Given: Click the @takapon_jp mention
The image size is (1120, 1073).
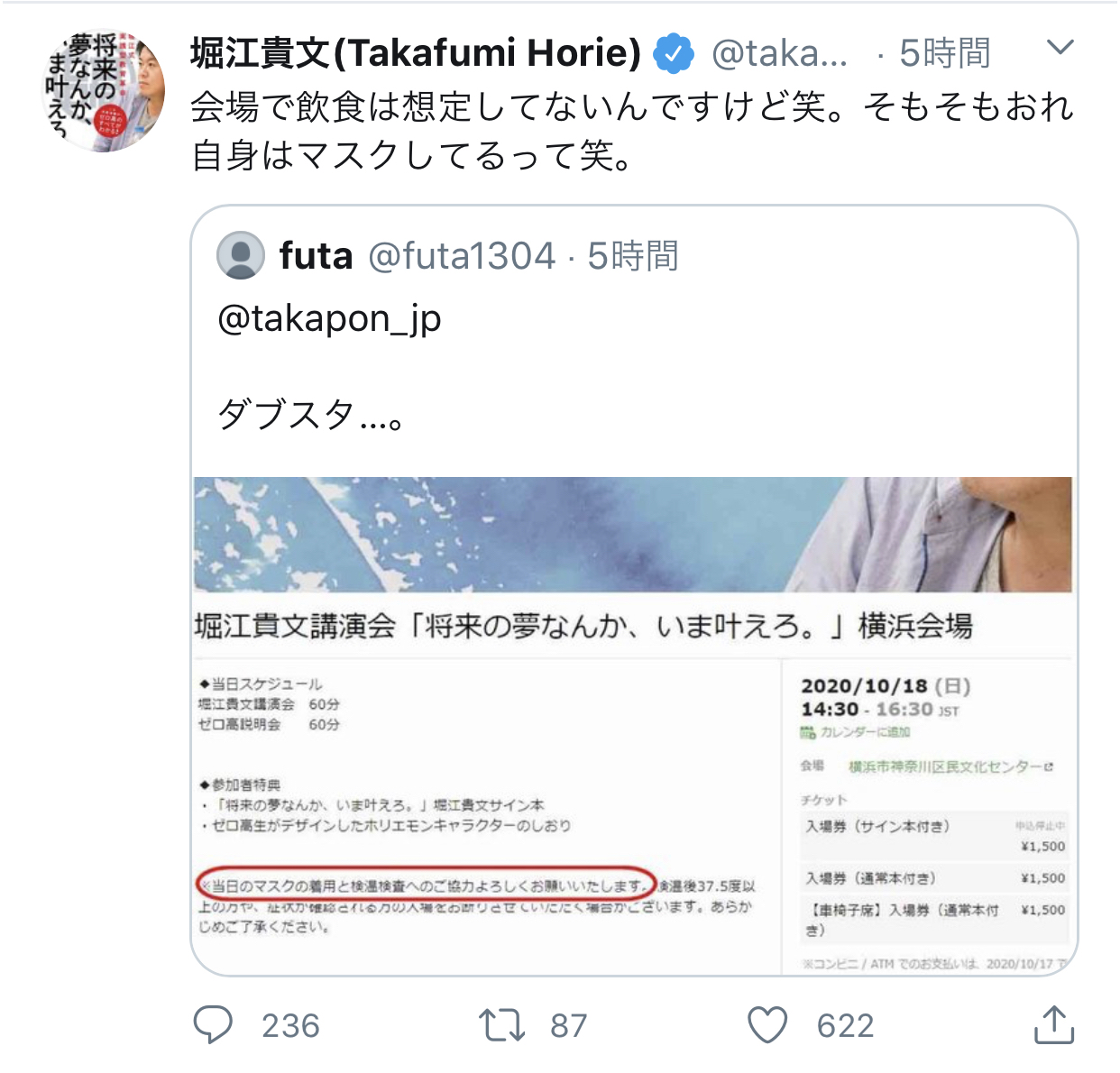Looking at the screenshot, I should pyautogui.click(x=330, y=319).
